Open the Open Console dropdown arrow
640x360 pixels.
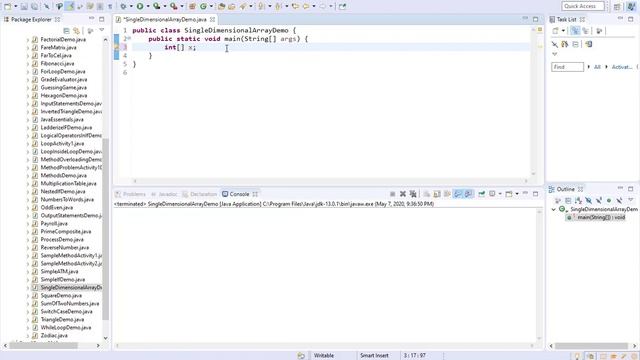pos(517,194)
